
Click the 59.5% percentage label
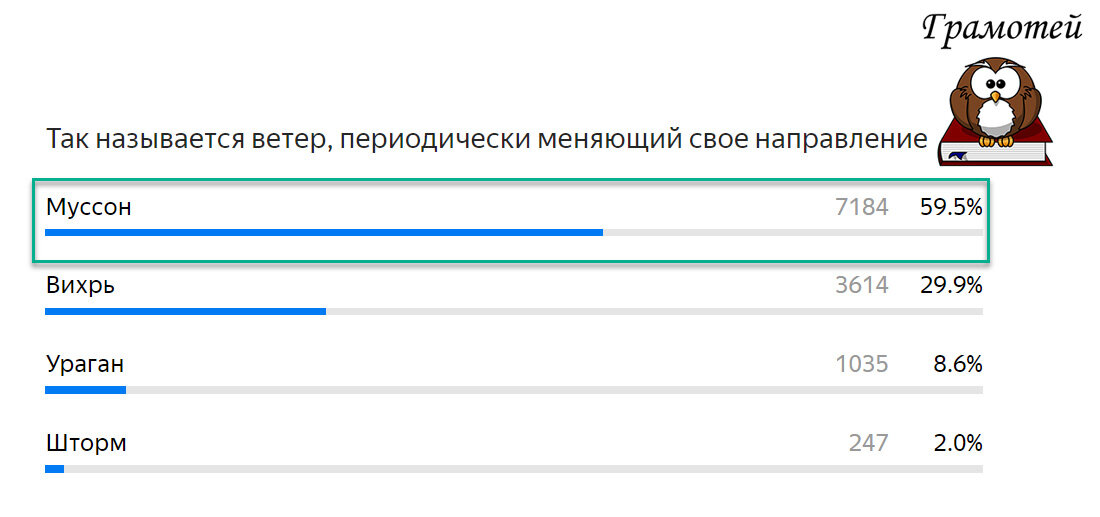click(951, 207)
